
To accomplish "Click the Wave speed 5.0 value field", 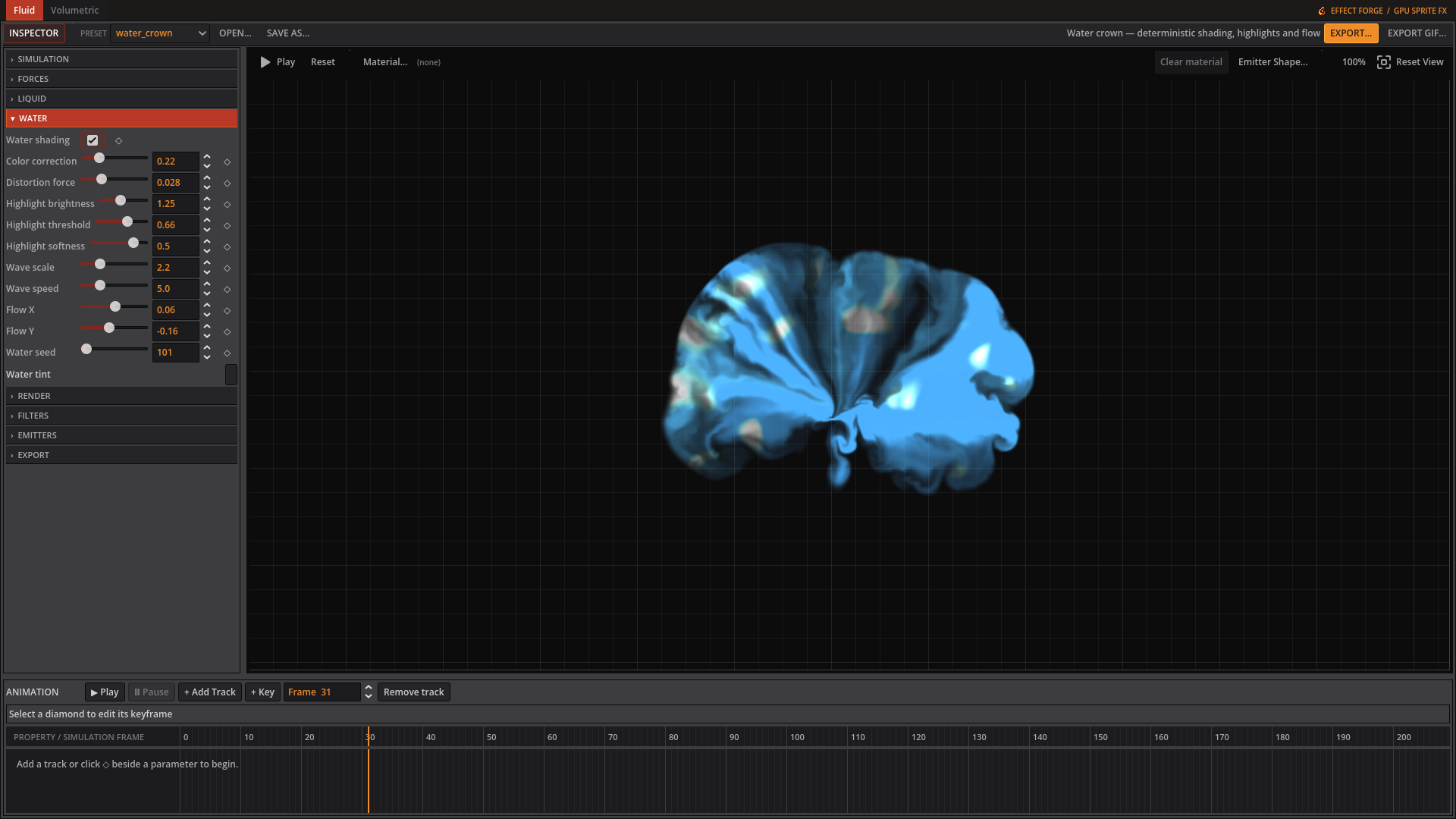I will [x=176, y=289].
